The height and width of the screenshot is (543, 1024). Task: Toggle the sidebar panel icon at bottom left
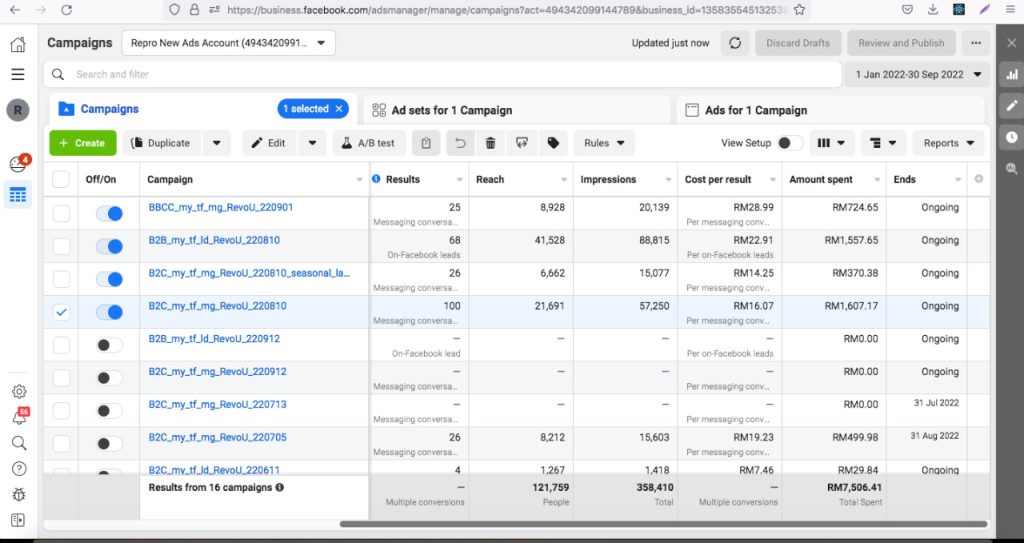pos(18,520)
